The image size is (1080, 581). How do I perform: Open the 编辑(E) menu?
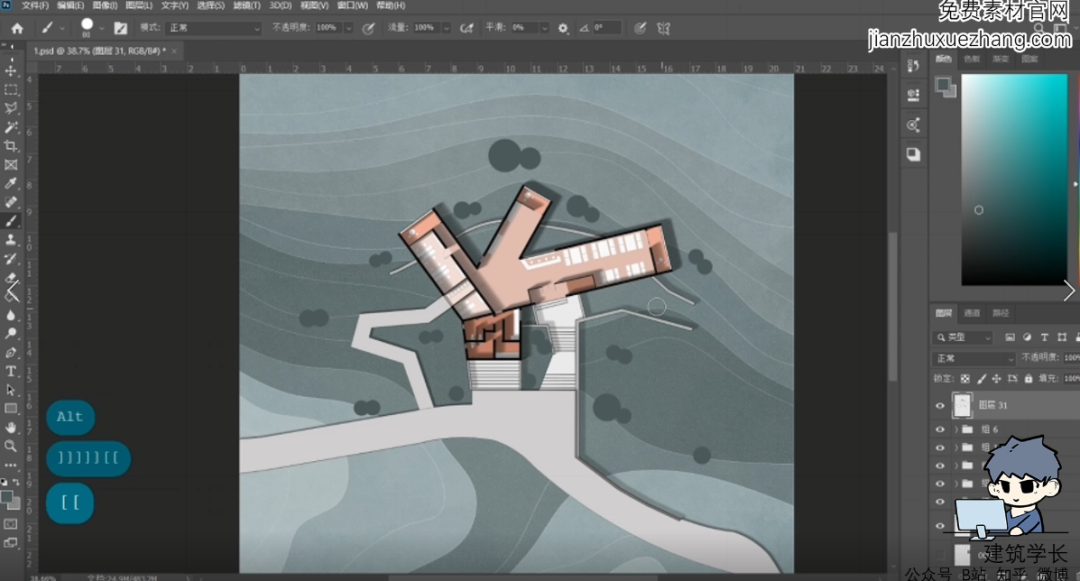pos(70,6)
